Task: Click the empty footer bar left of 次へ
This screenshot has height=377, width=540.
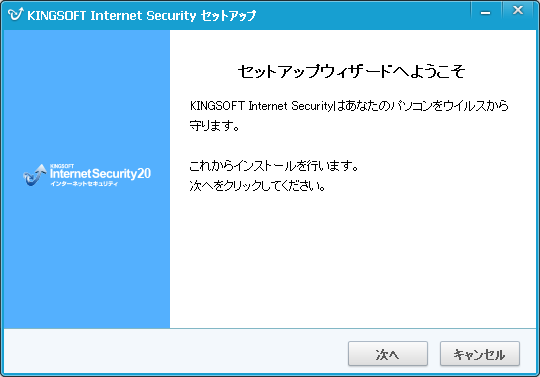Action: (x=172, y=353)
